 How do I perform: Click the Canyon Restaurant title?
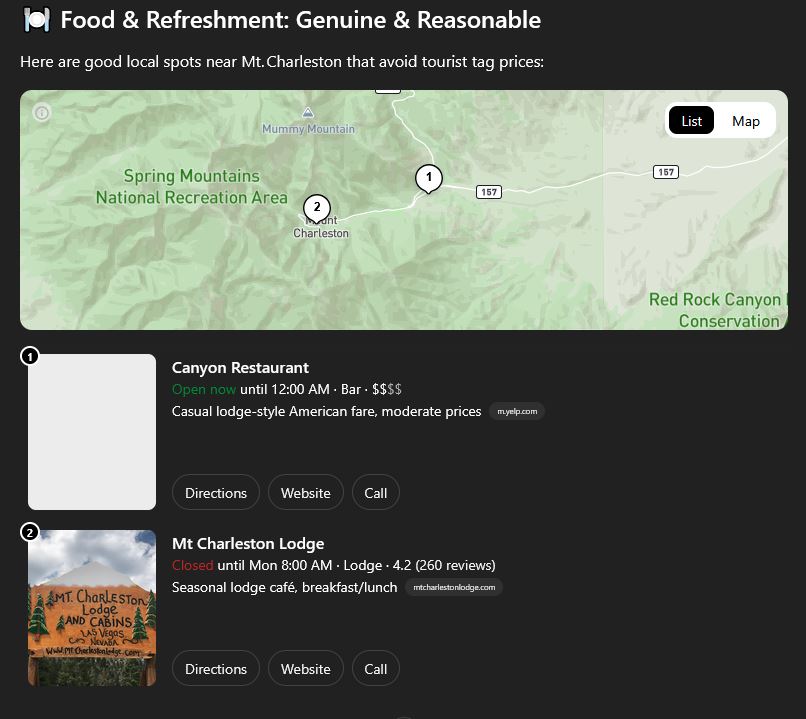tap(240, 367)
